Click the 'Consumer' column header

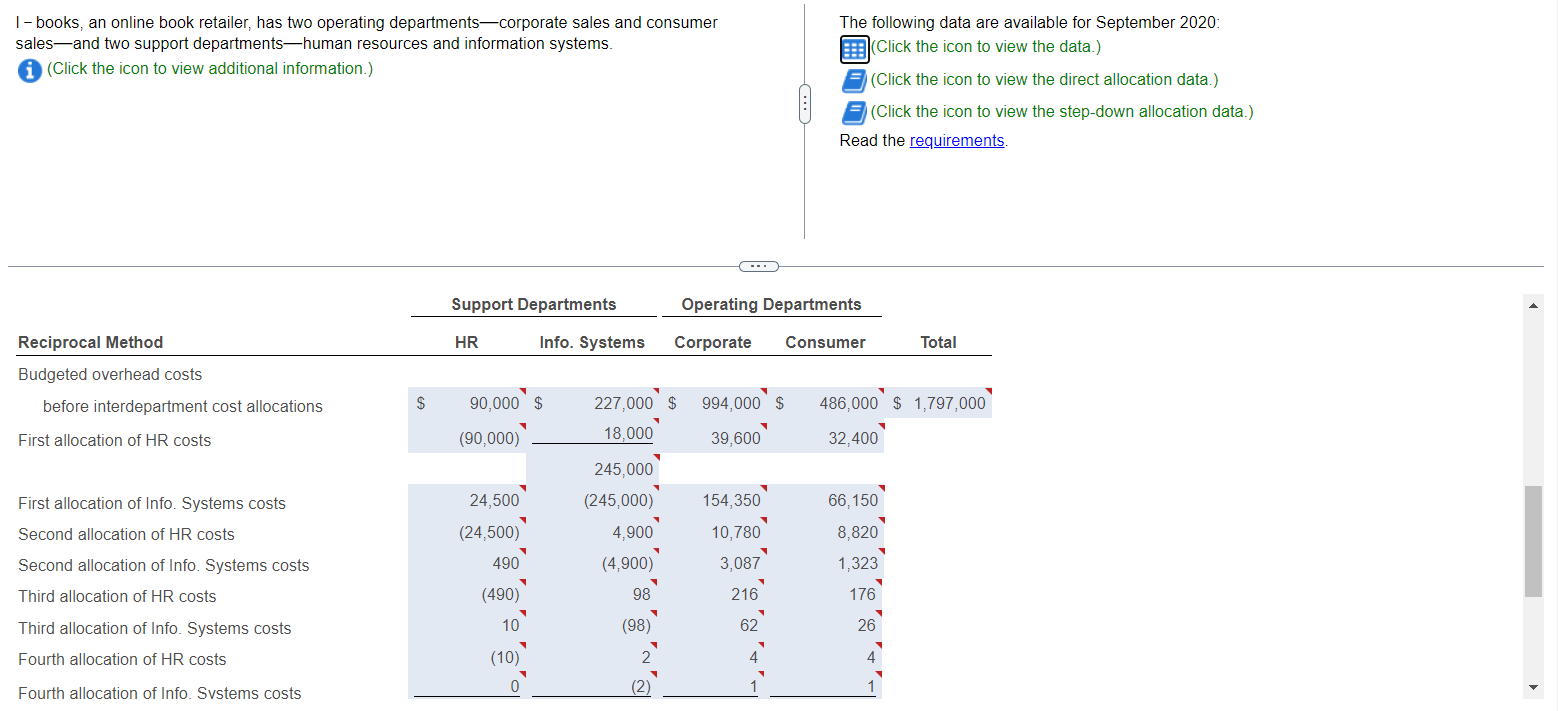[825, 342]
